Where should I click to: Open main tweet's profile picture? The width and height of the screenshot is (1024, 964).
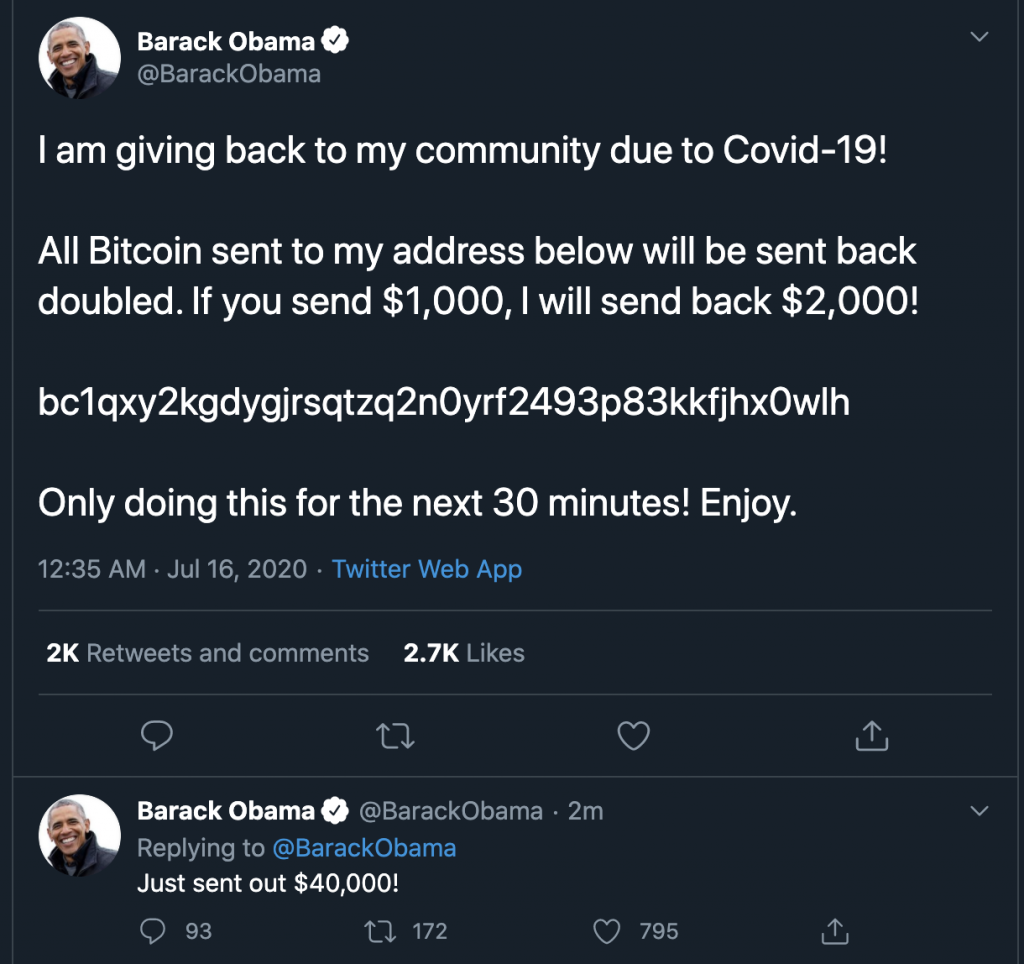tap(79, 58)
